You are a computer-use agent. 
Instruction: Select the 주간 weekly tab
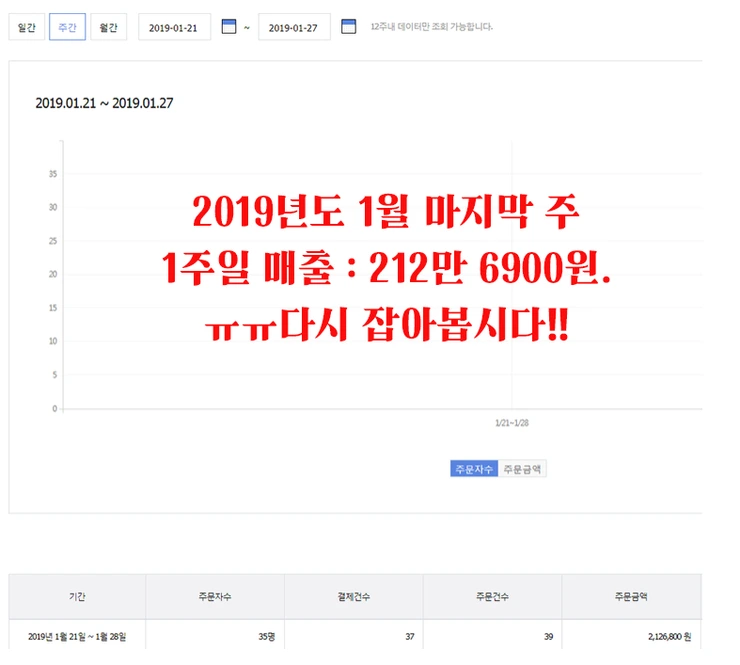[x=67, y=27]
